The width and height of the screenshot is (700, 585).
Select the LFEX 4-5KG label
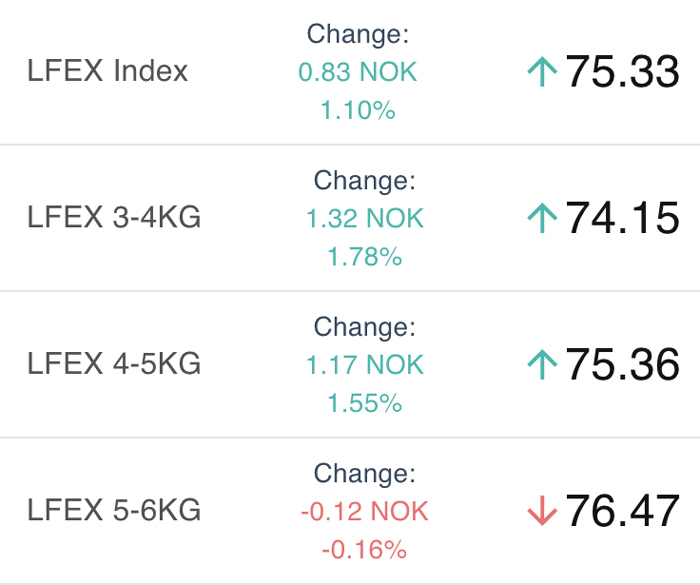114,364
